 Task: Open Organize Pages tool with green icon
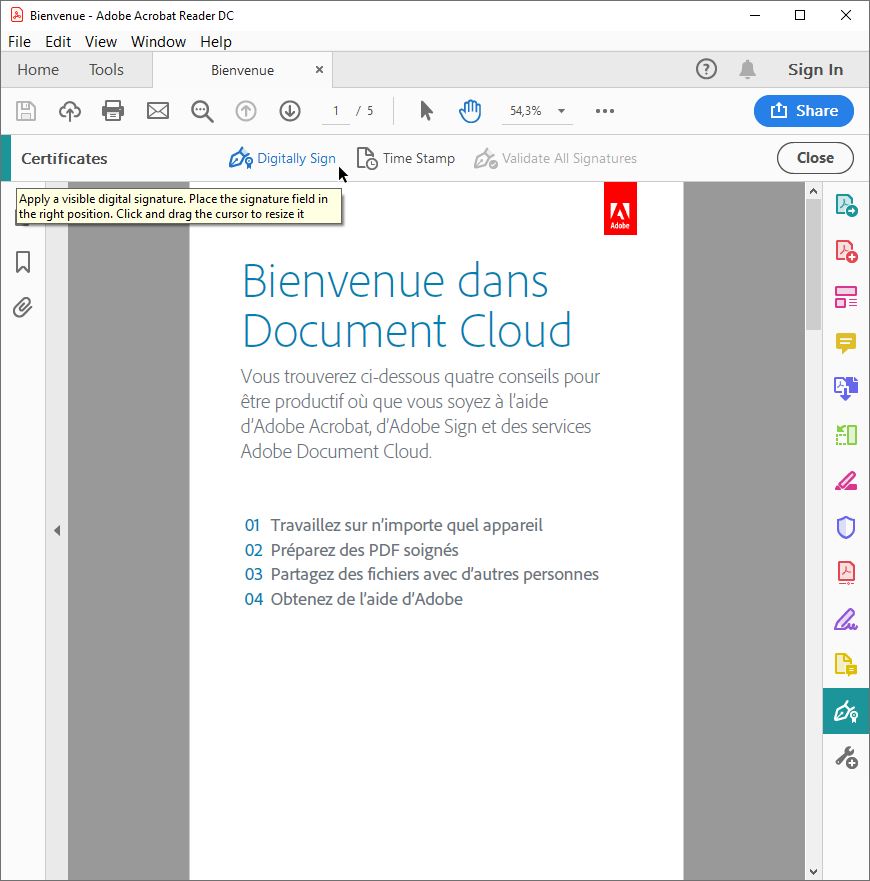[846, 434]
